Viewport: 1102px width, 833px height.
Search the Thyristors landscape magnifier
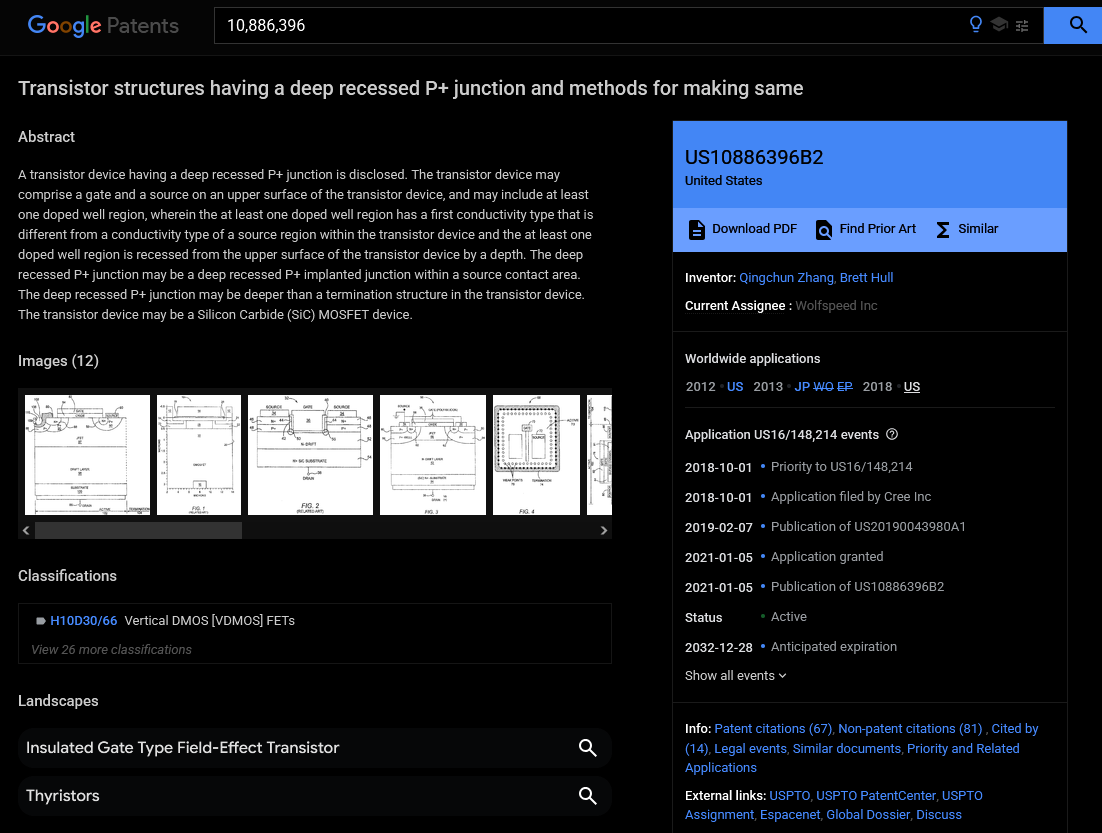pos(588,796)
